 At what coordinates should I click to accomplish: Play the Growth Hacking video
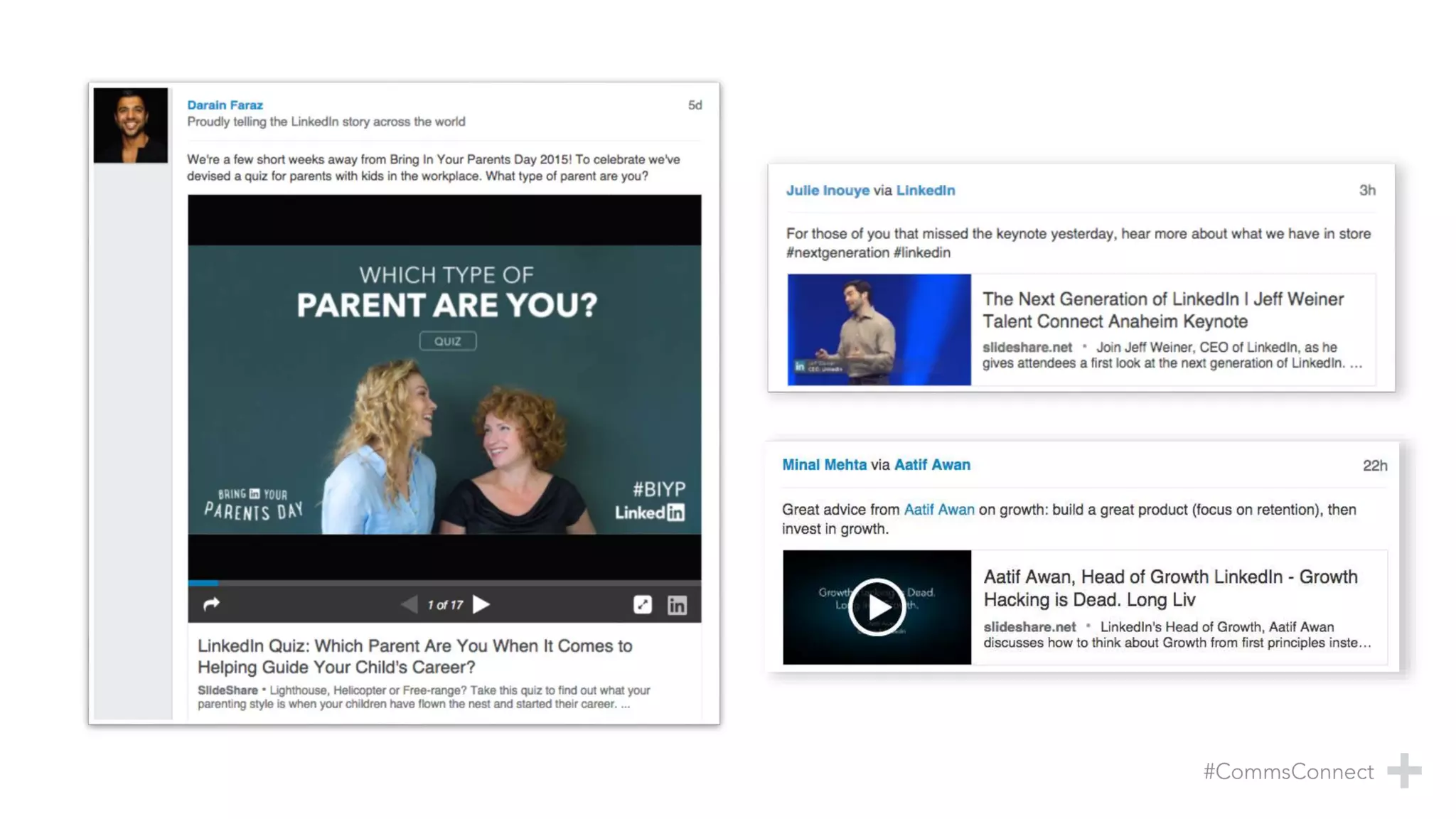tap(877, 607)
